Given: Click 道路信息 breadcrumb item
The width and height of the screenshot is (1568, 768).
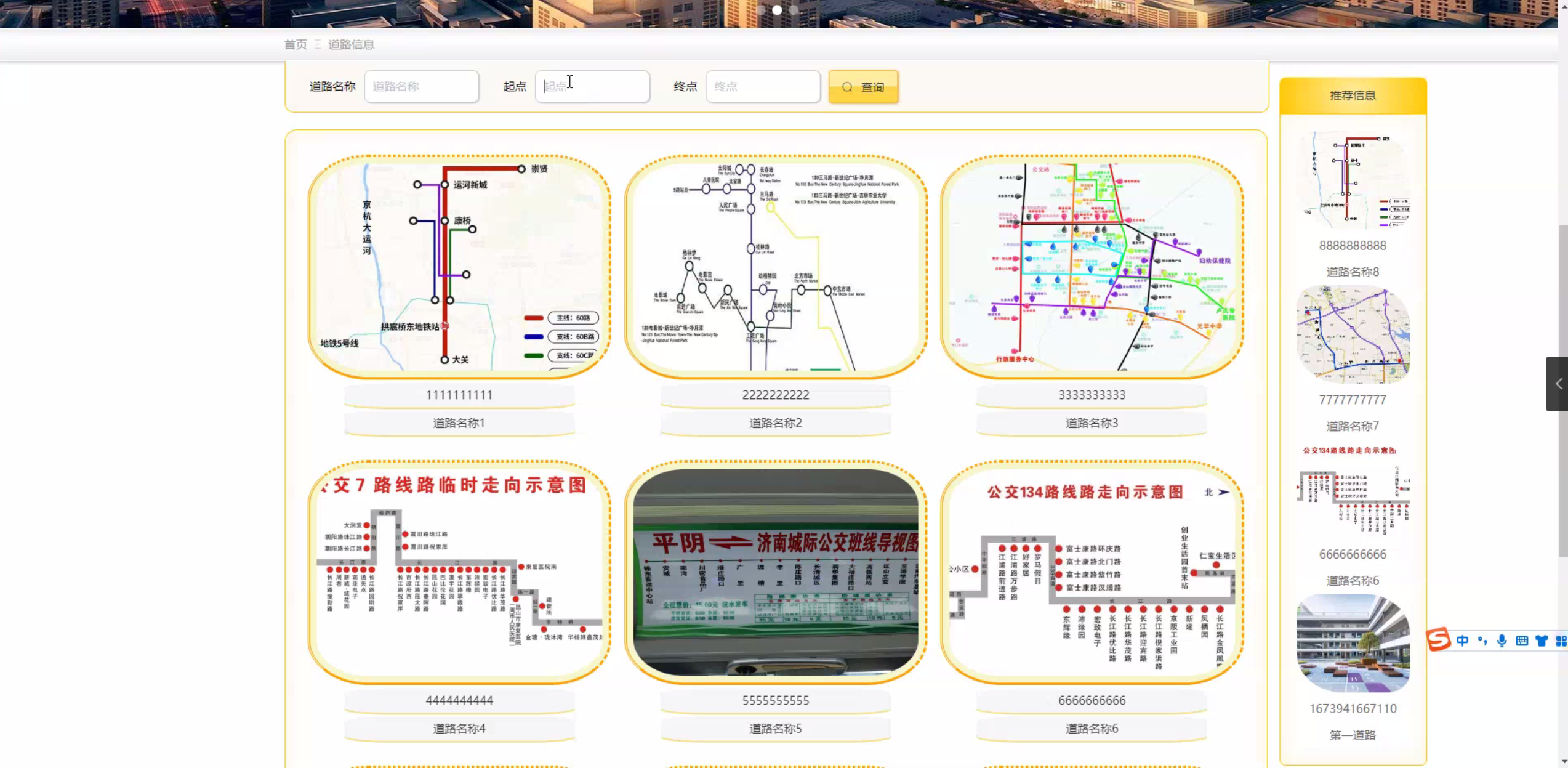Looking at the screenshot, I should 350,44.
